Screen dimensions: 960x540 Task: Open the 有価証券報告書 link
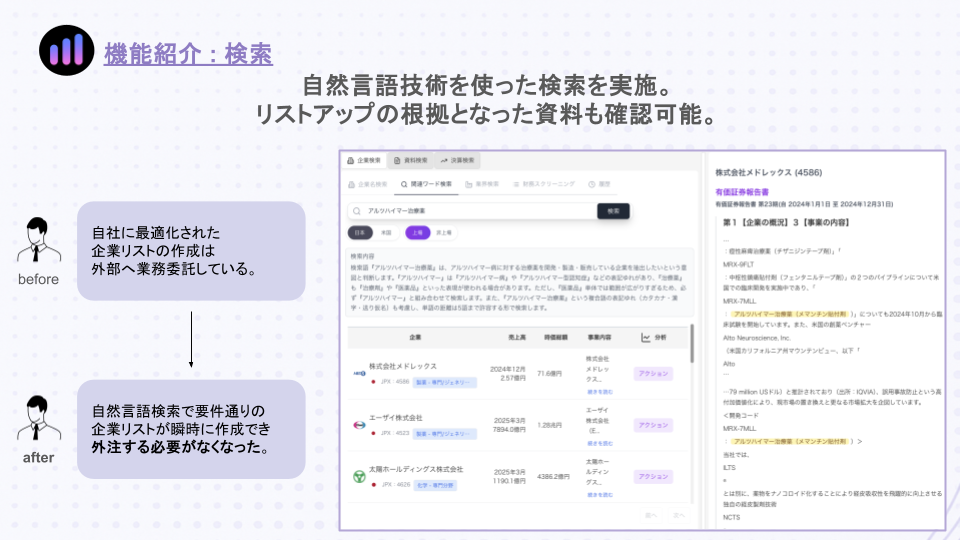(x=742, y=191)
